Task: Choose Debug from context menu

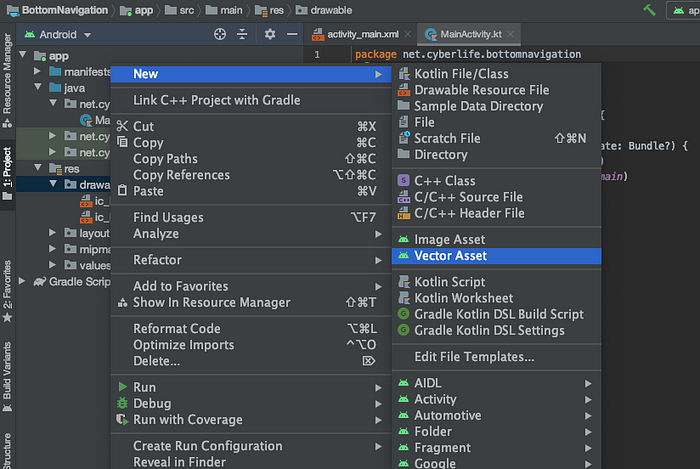Action: pos(251,403)
